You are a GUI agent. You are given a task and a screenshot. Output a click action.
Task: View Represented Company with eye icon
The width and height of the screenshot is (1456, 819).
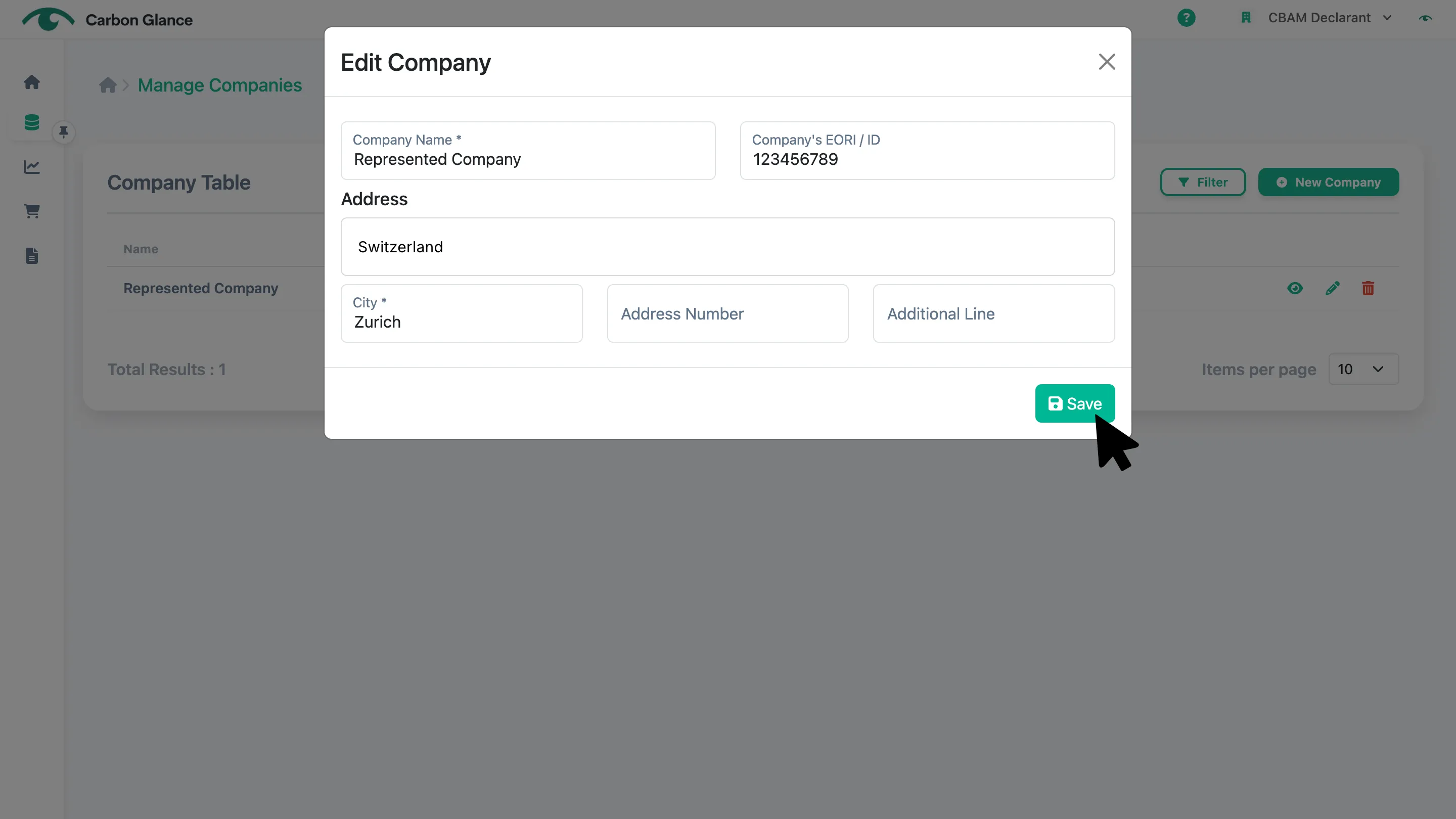coord(1295,289)
